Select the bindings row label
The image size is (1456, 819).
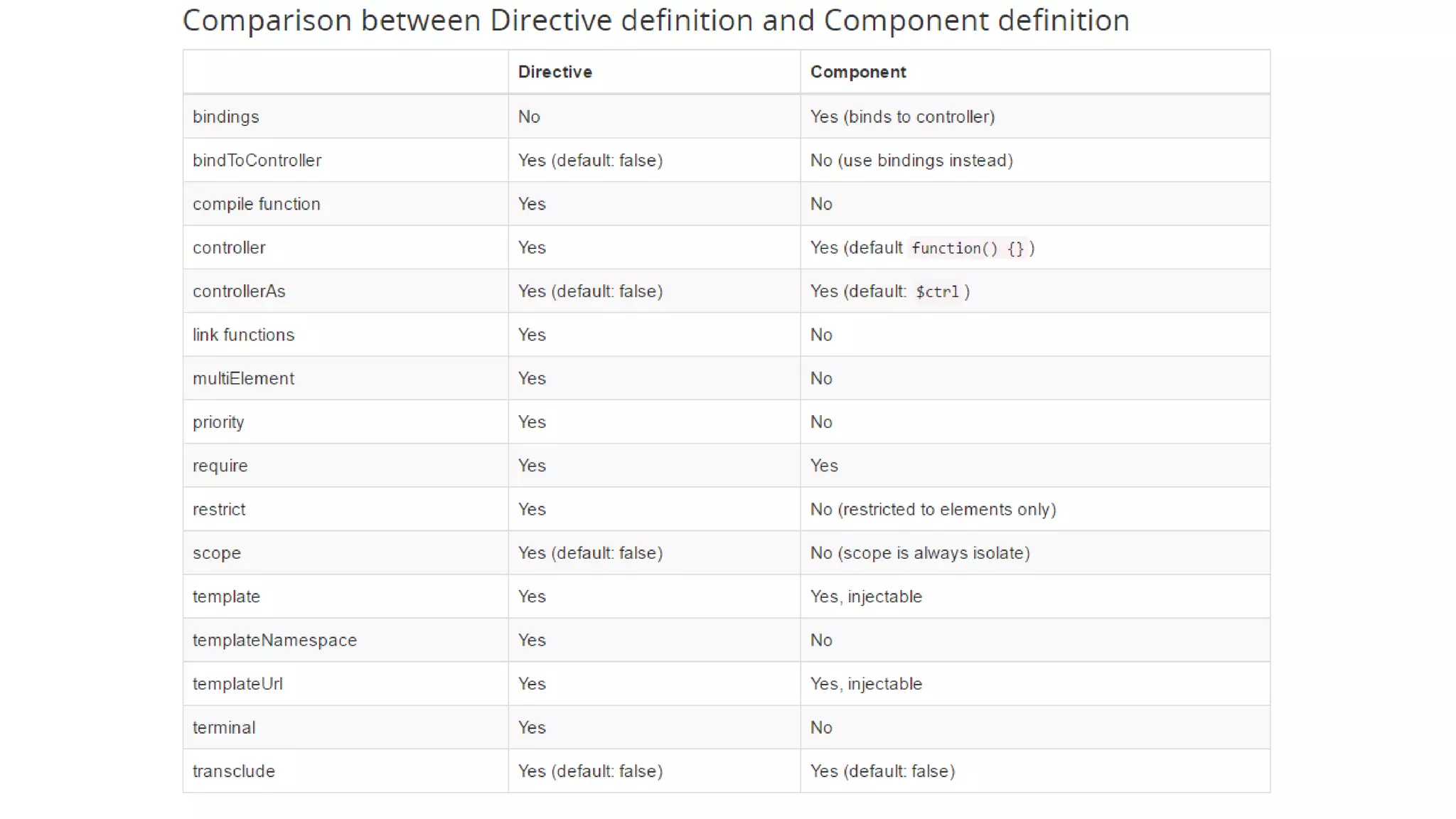[x=225, y=117]
